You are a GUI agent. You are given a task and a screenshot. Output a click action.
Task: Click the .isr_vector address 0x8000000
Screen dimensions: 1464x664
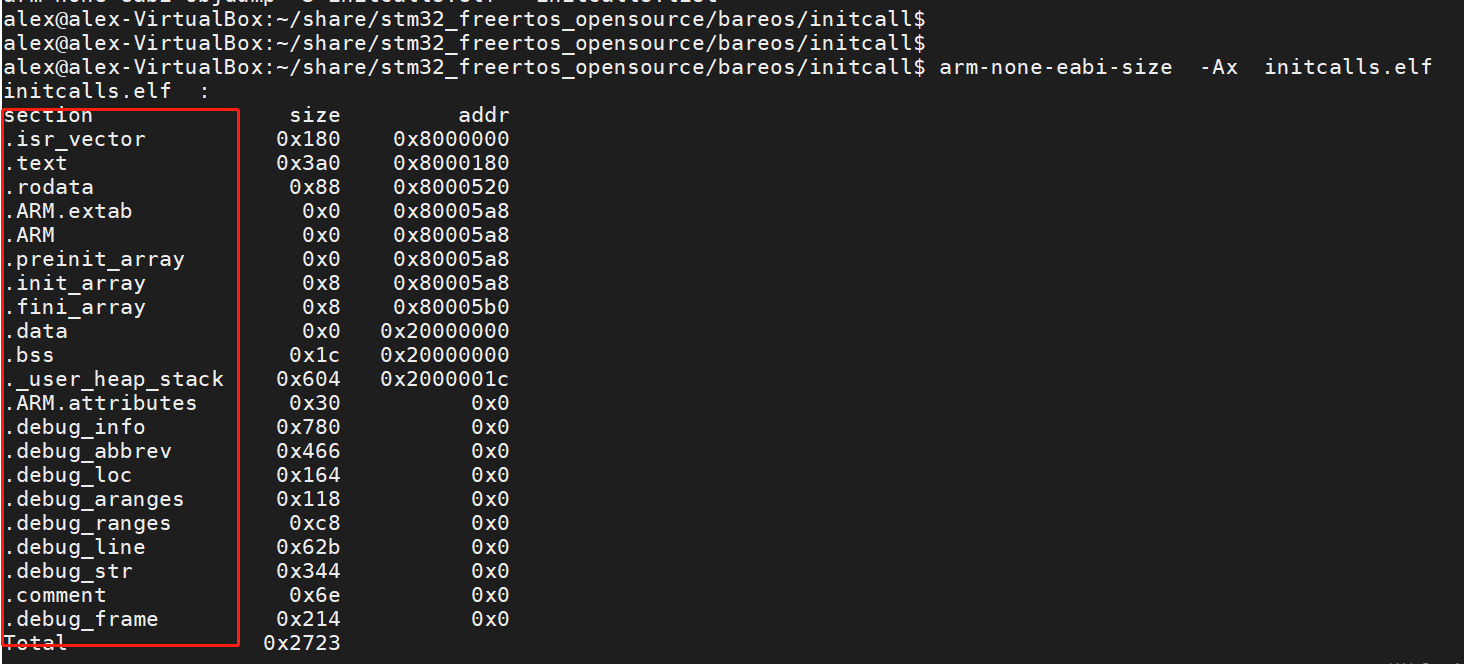(x=451, y=139)
